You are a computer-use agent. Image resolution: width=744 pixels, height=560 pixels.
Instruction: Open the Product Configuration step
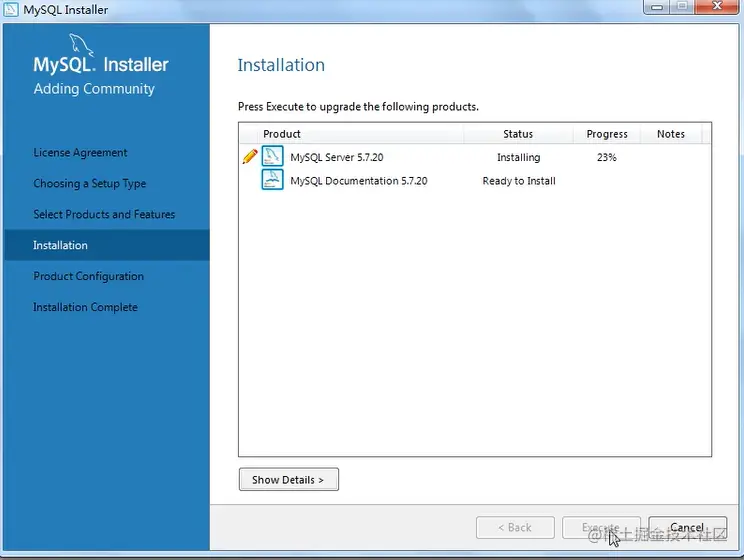coord(88,276)
